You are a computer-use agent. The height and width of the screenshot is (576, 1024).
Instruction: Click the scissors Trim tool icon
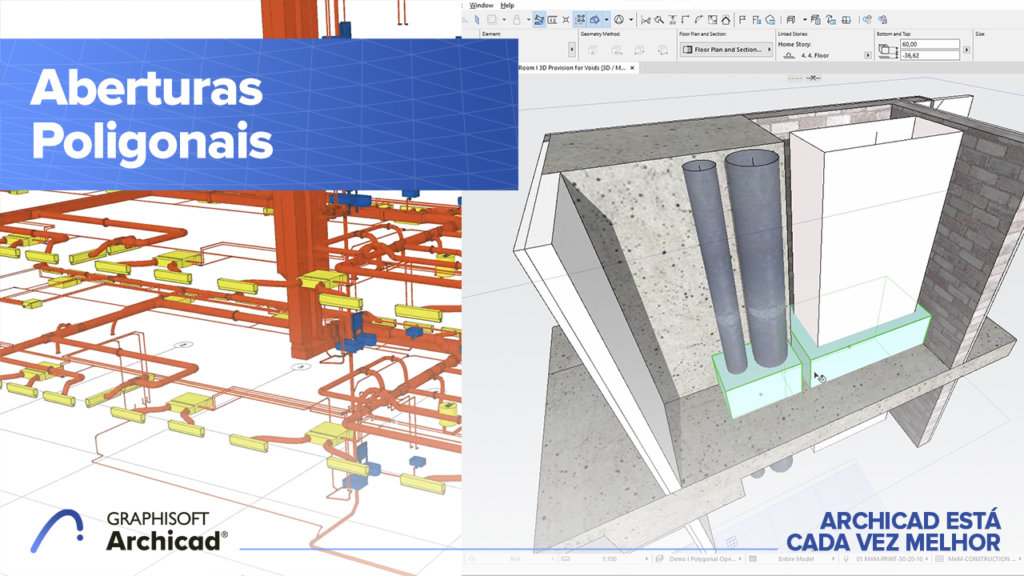pos(645,19)
